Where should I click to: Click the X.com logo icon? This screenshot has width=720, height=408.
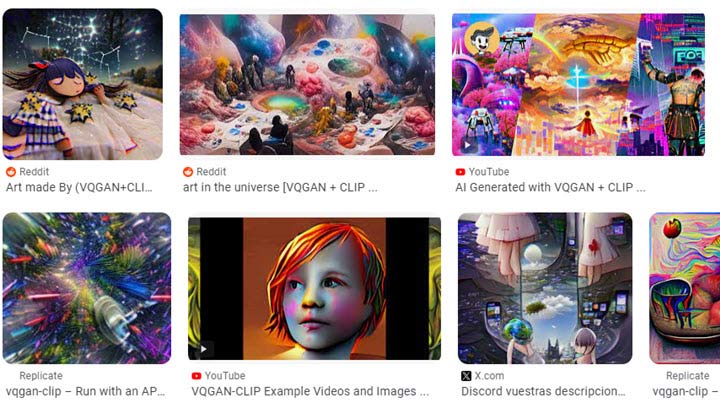(466, 376)
